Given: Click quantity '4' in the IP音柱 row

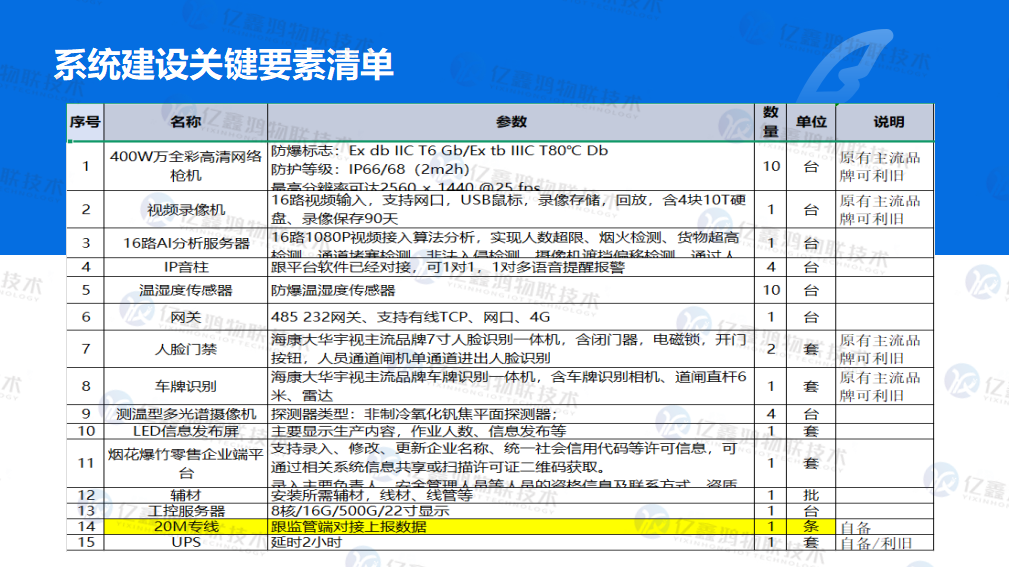Looking at the screenshot, I should tap(771, 267).
